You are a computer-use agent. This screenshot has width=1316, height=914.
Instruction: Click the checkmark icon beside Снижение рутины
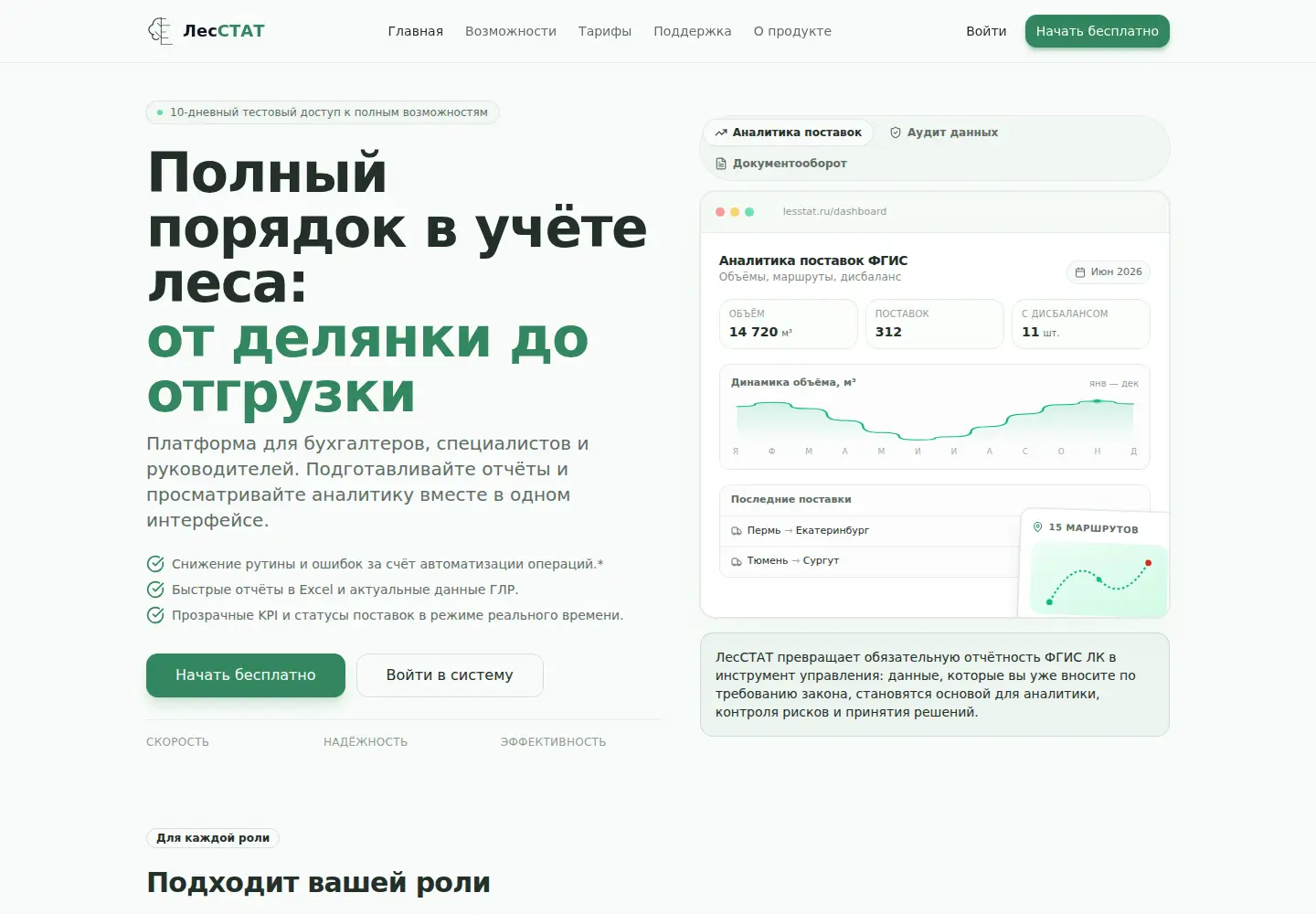click(x=155, y=564)
